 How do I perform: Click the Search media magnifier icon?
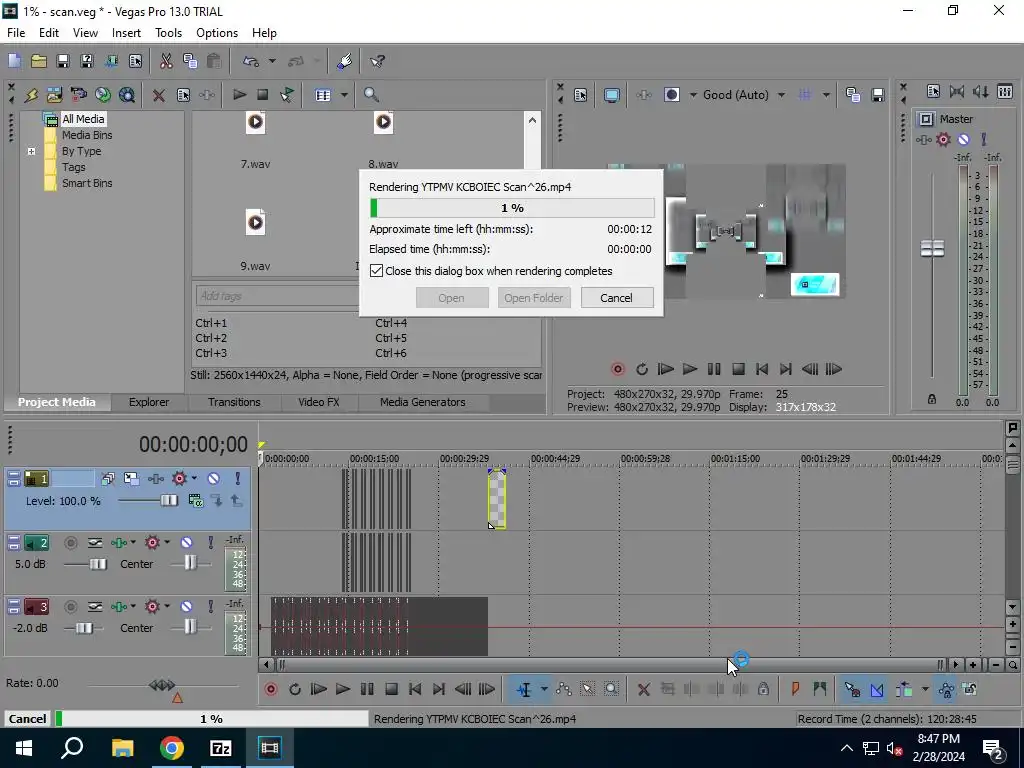[x=371, y=95]
